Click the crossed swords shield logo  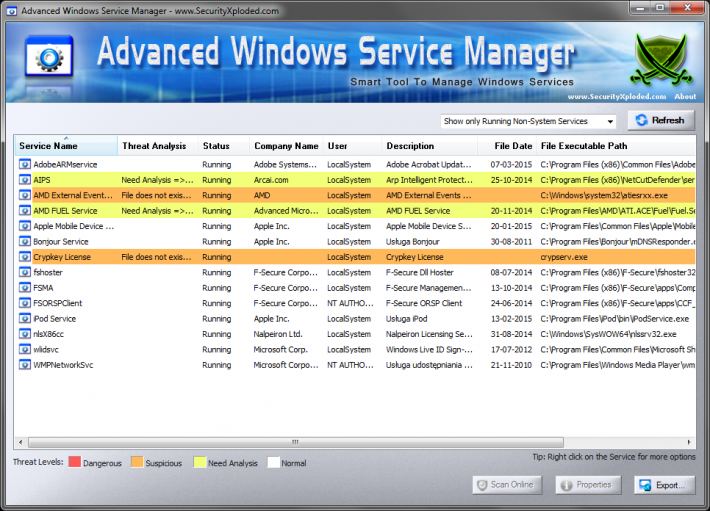point(661,60)
